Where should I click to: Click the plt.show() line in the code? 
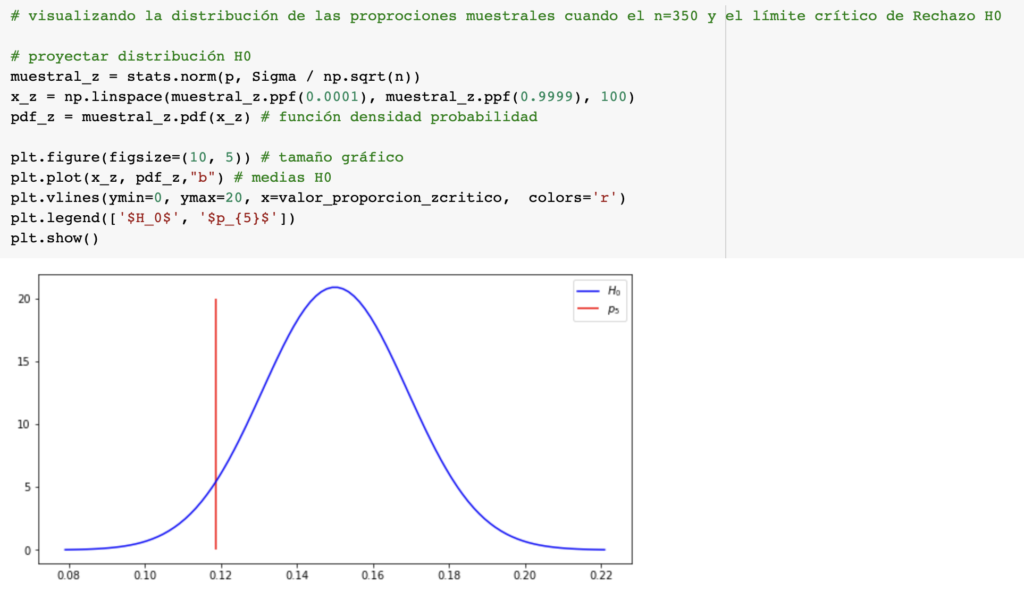(x=55, y=238)
